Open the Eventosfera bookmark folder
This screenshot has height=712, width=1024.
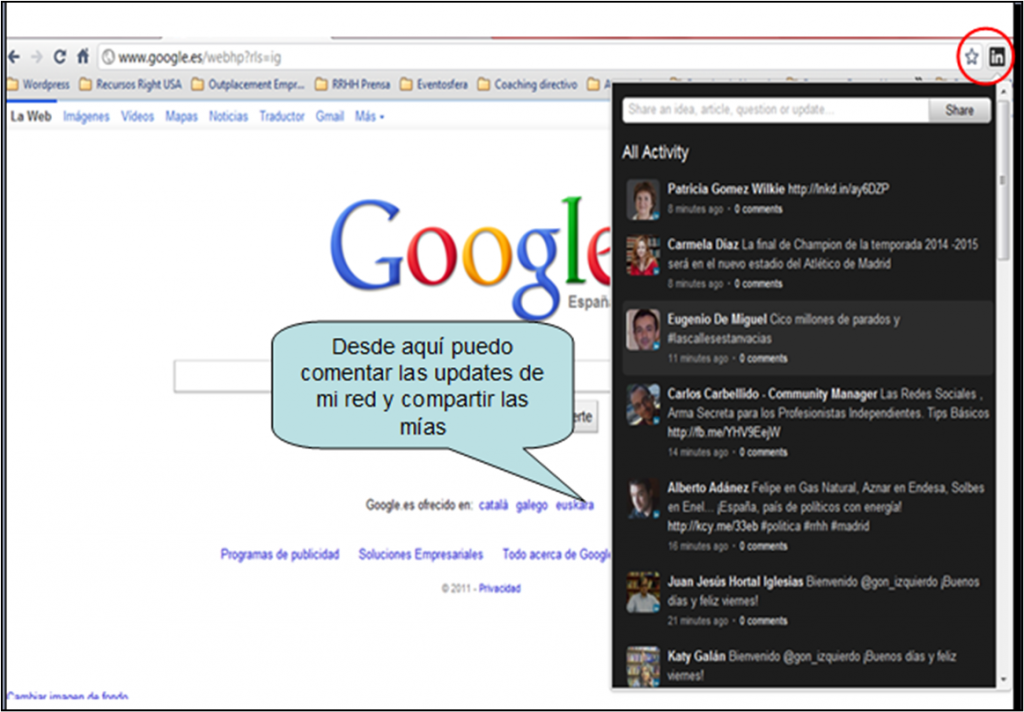pyautogui.click(x=434, y=84)
